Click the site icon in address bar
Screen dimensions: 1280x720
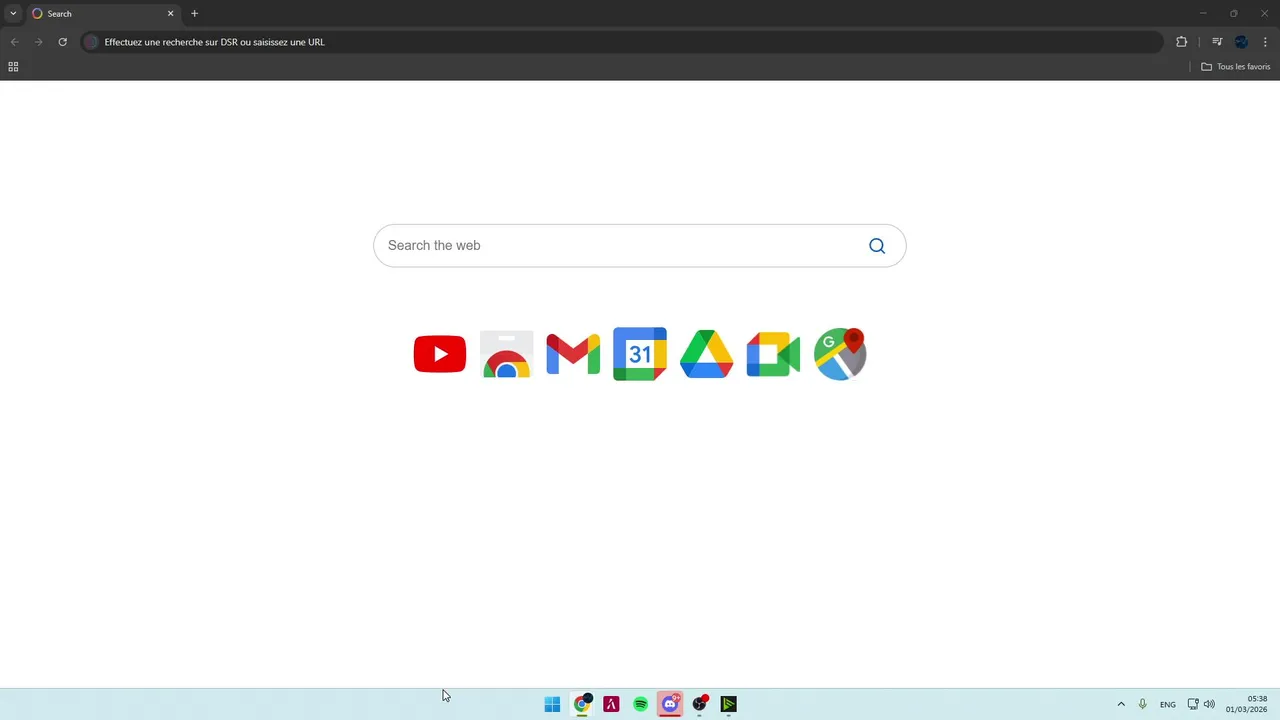coord(91,42)
